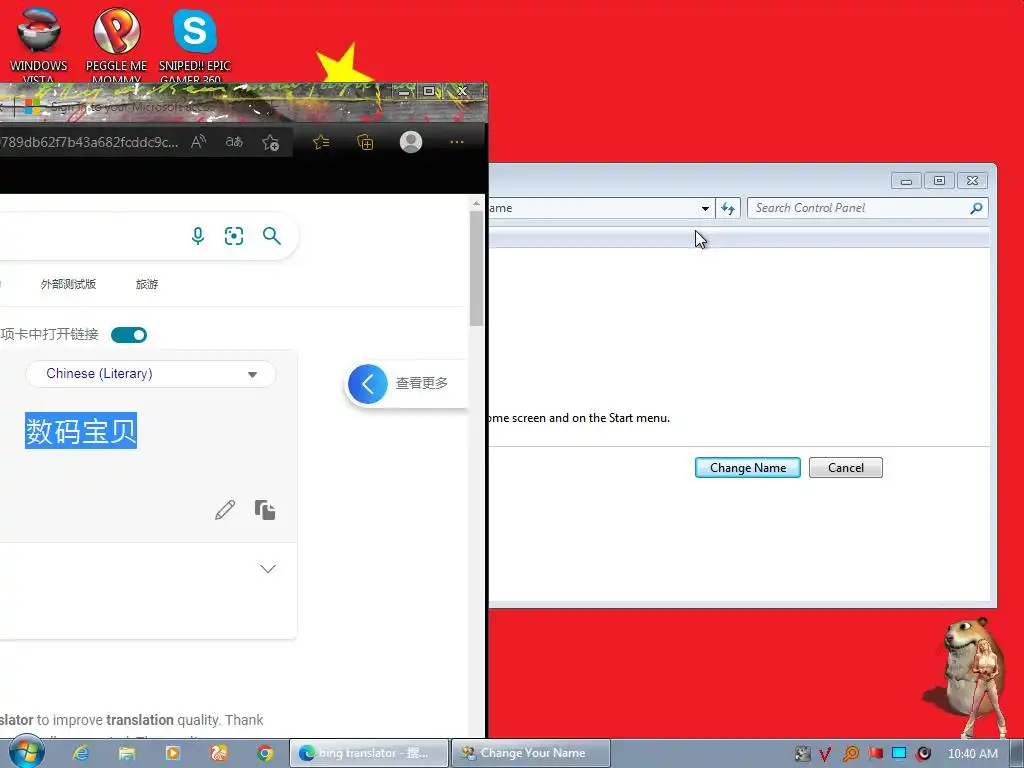The image size is (1024, 768).
Task: Expand the chevron below the translation box
Action: click(x=268, y=569)
